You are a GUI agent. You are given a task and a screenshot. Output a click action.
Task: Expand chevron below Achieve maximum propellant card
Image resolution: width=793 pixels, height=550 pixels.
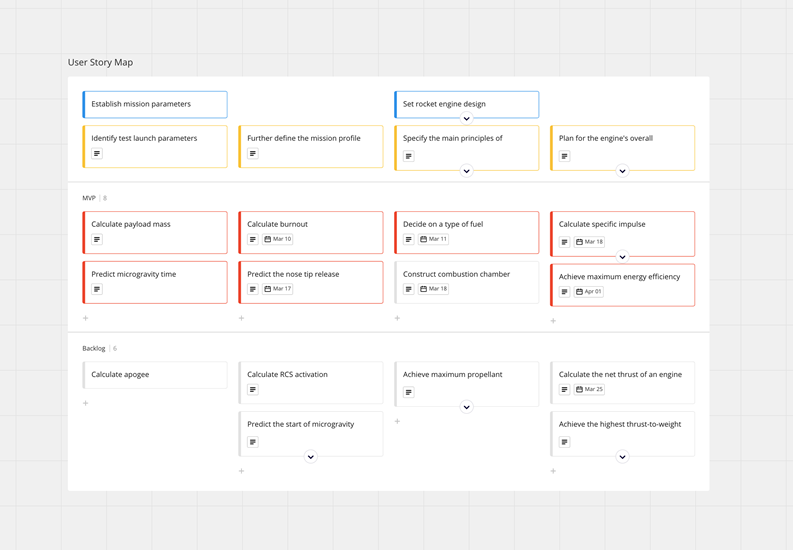466,407
